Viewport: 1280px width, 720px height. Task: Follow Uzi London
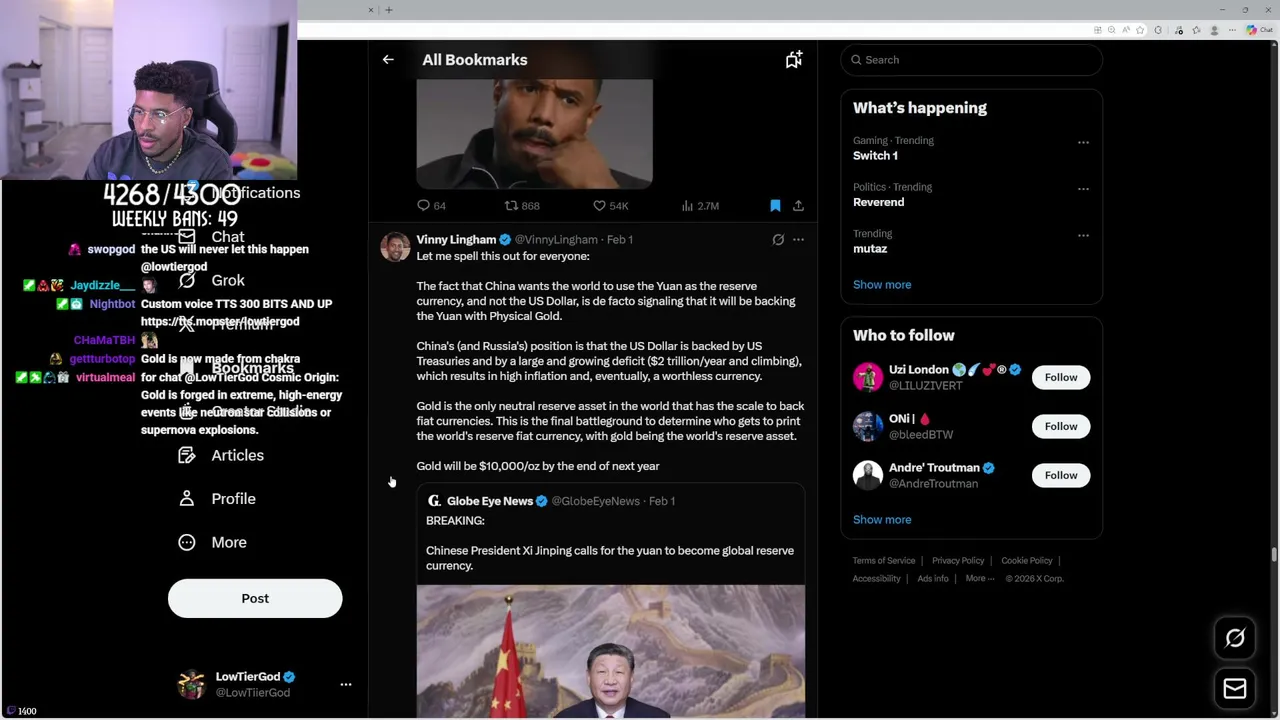point(1061,378)
